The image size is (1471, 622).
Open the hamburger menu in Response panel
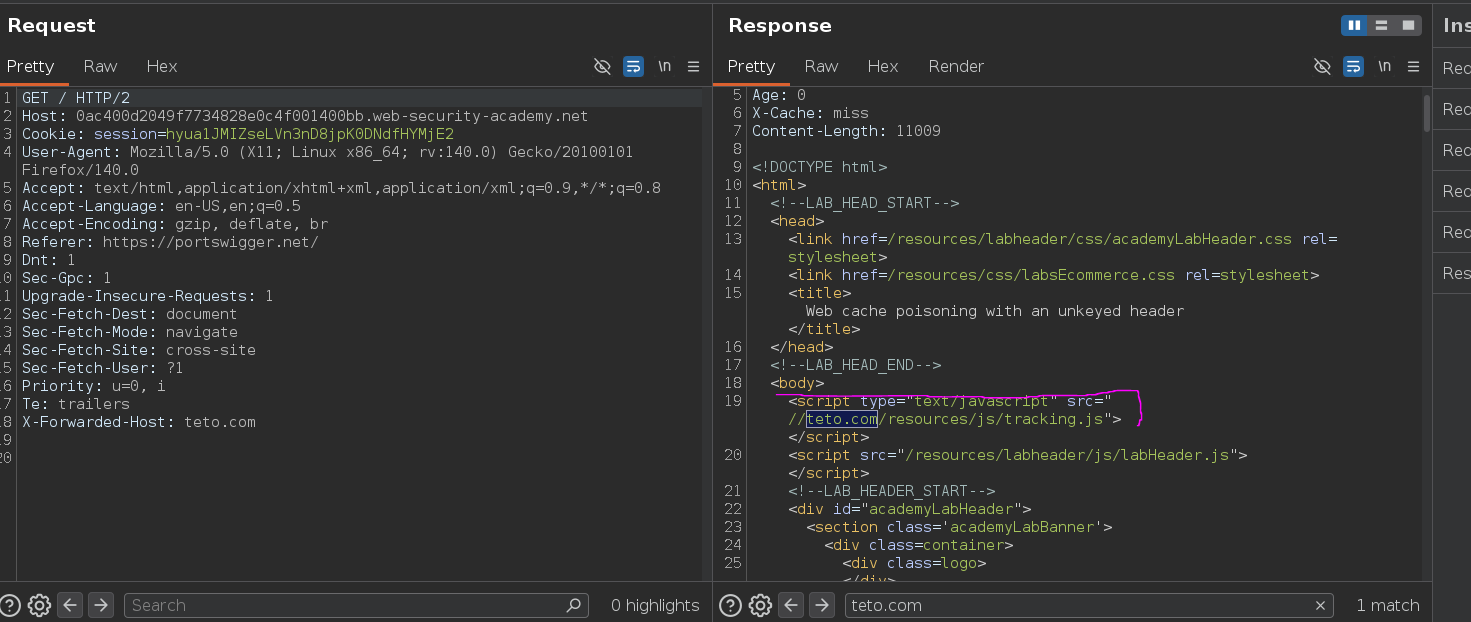[x=1413, y=66]
